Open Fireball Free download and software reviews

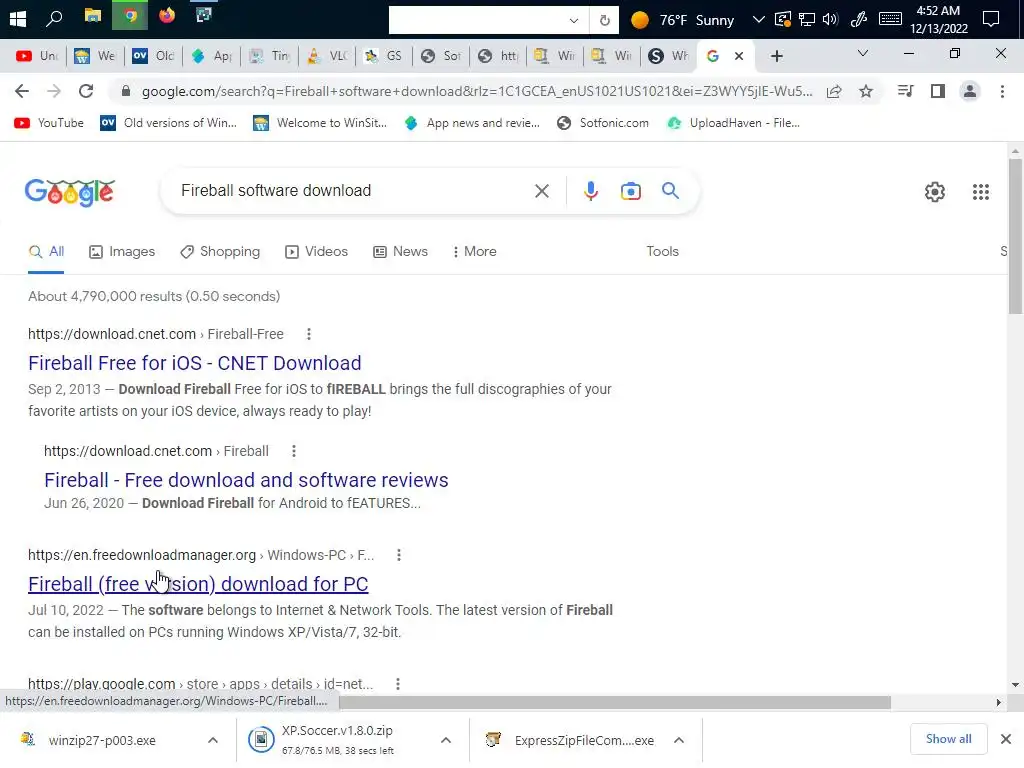click(x=246, y=480)
